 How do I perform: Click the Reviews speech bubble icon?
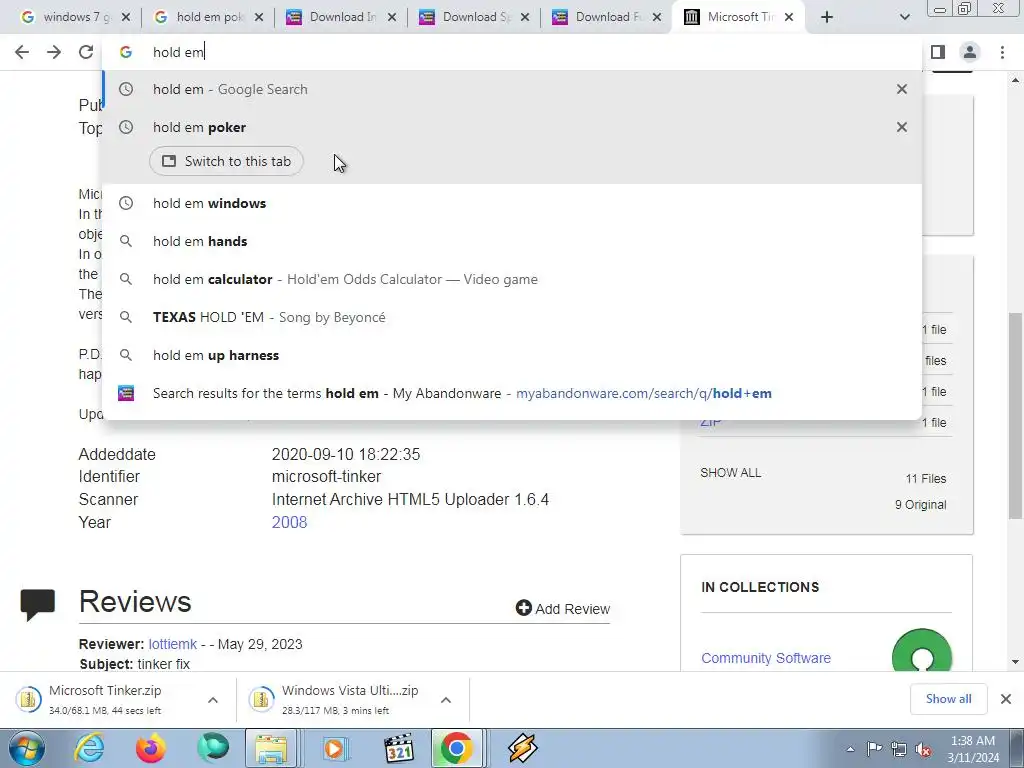coord(38,604)
